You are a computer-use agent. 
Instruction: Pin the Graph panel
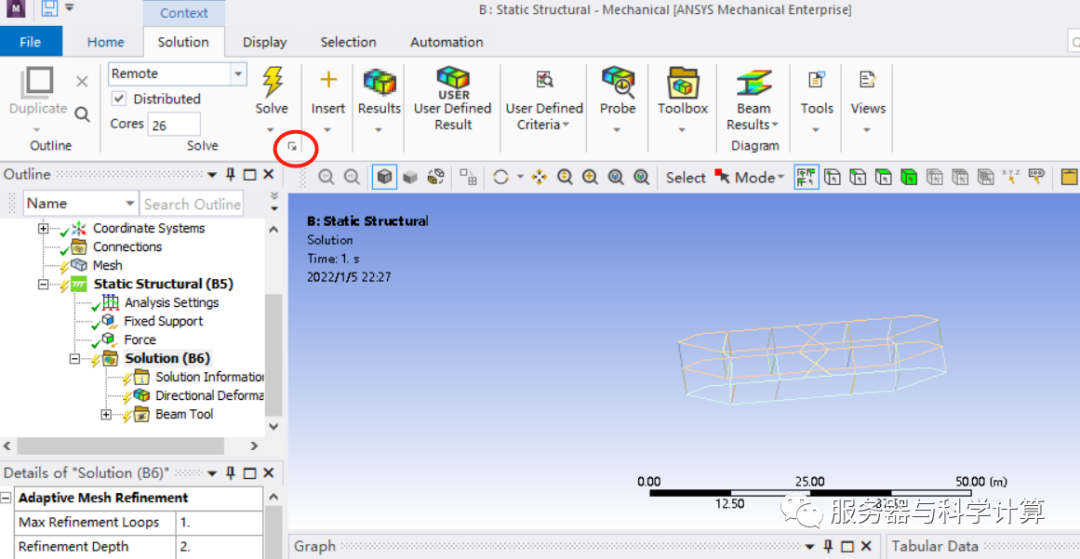(830, 546)
